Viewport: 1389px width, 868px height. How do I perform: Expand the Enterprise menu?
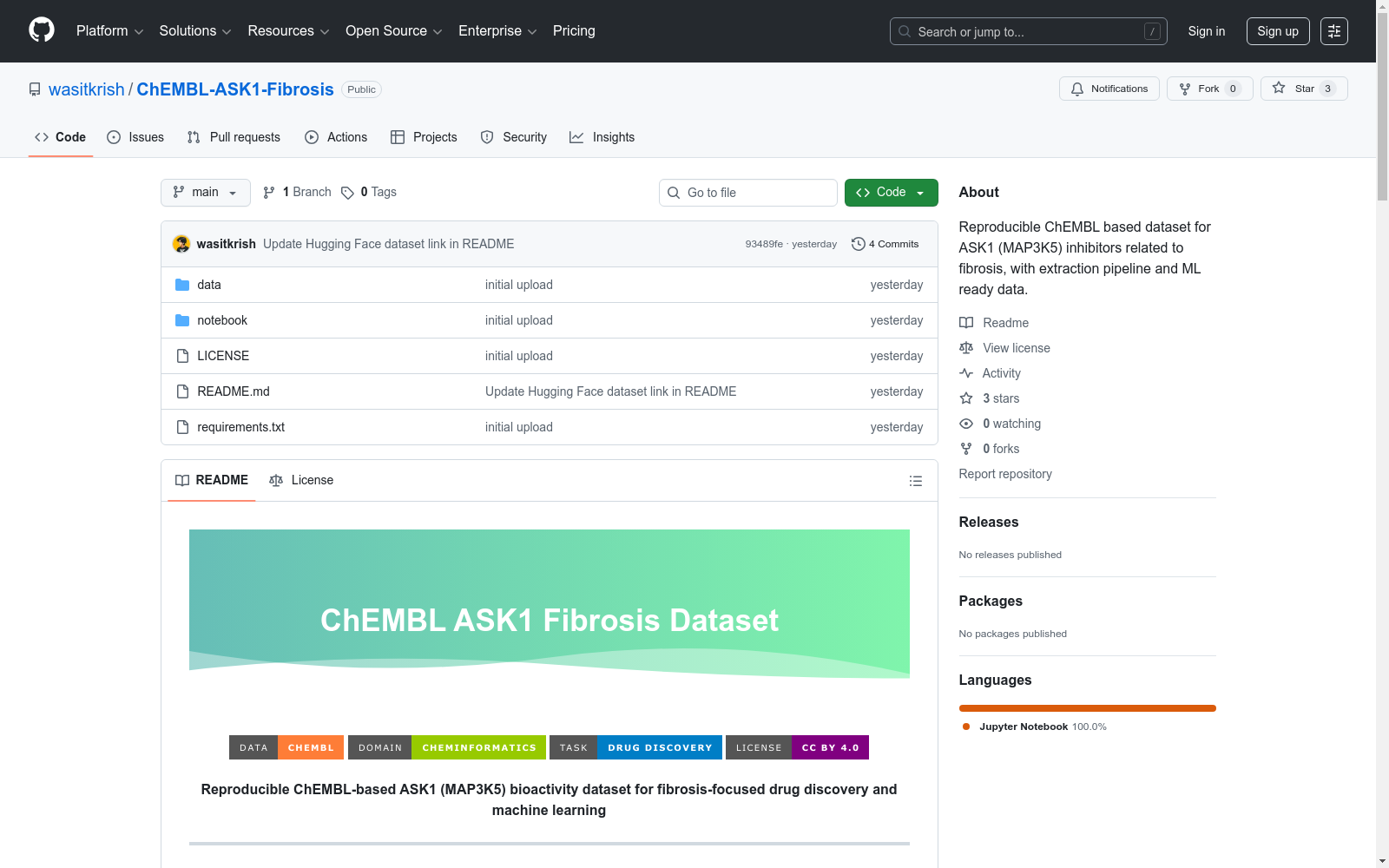[x=497, y=31]
